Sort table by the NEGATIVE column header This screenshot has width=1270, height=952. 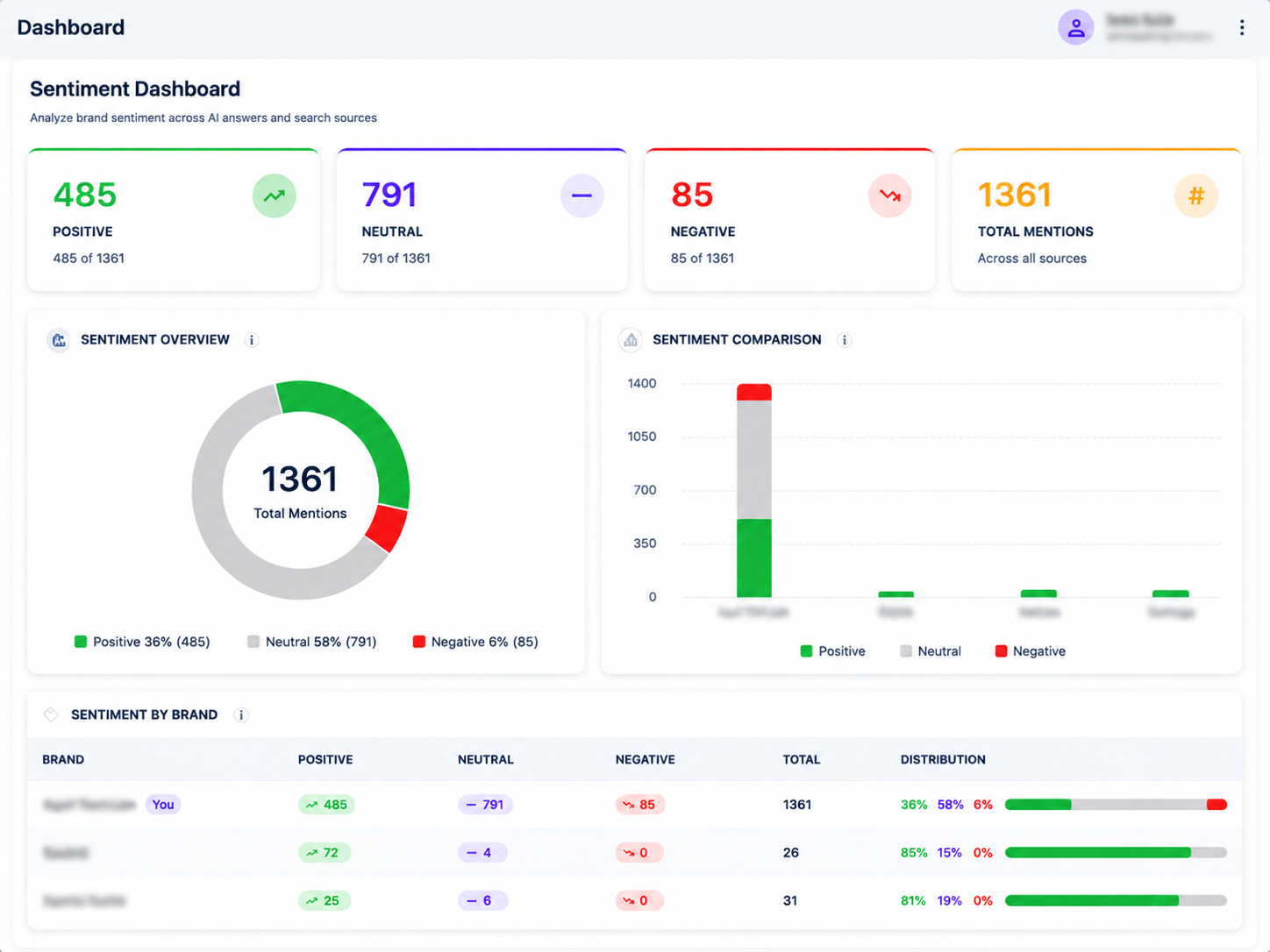[646, 759]
